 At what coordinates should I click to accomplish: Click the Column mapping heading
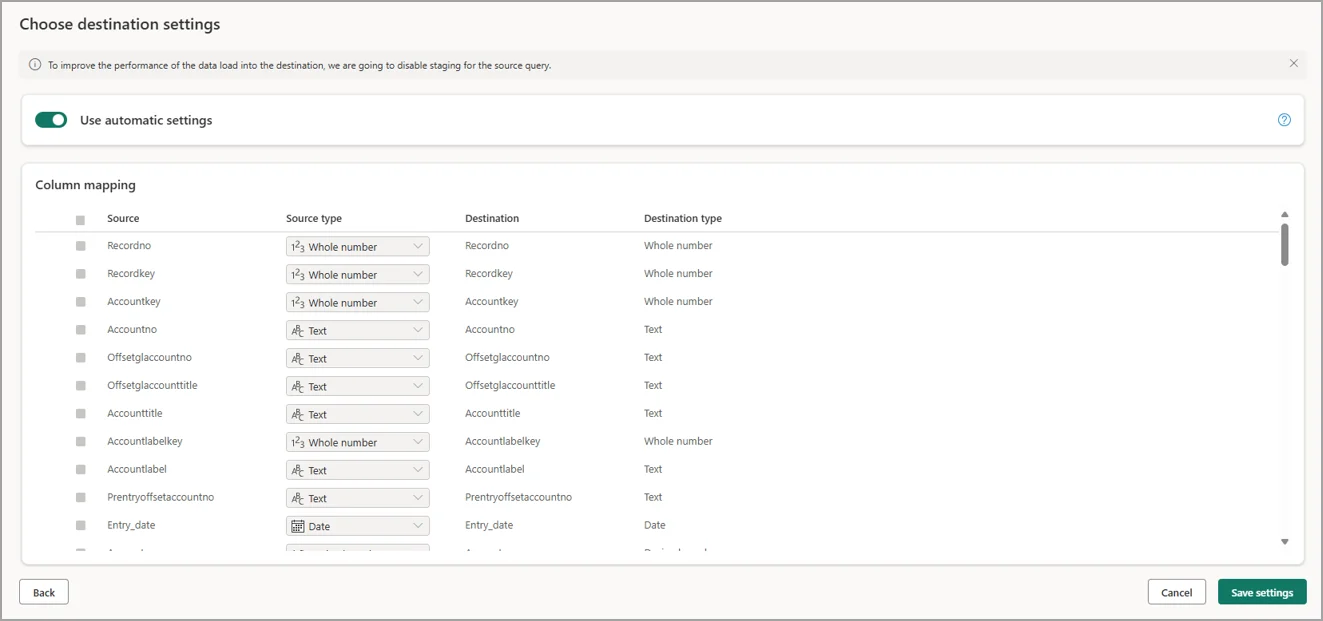coord(85,185)
